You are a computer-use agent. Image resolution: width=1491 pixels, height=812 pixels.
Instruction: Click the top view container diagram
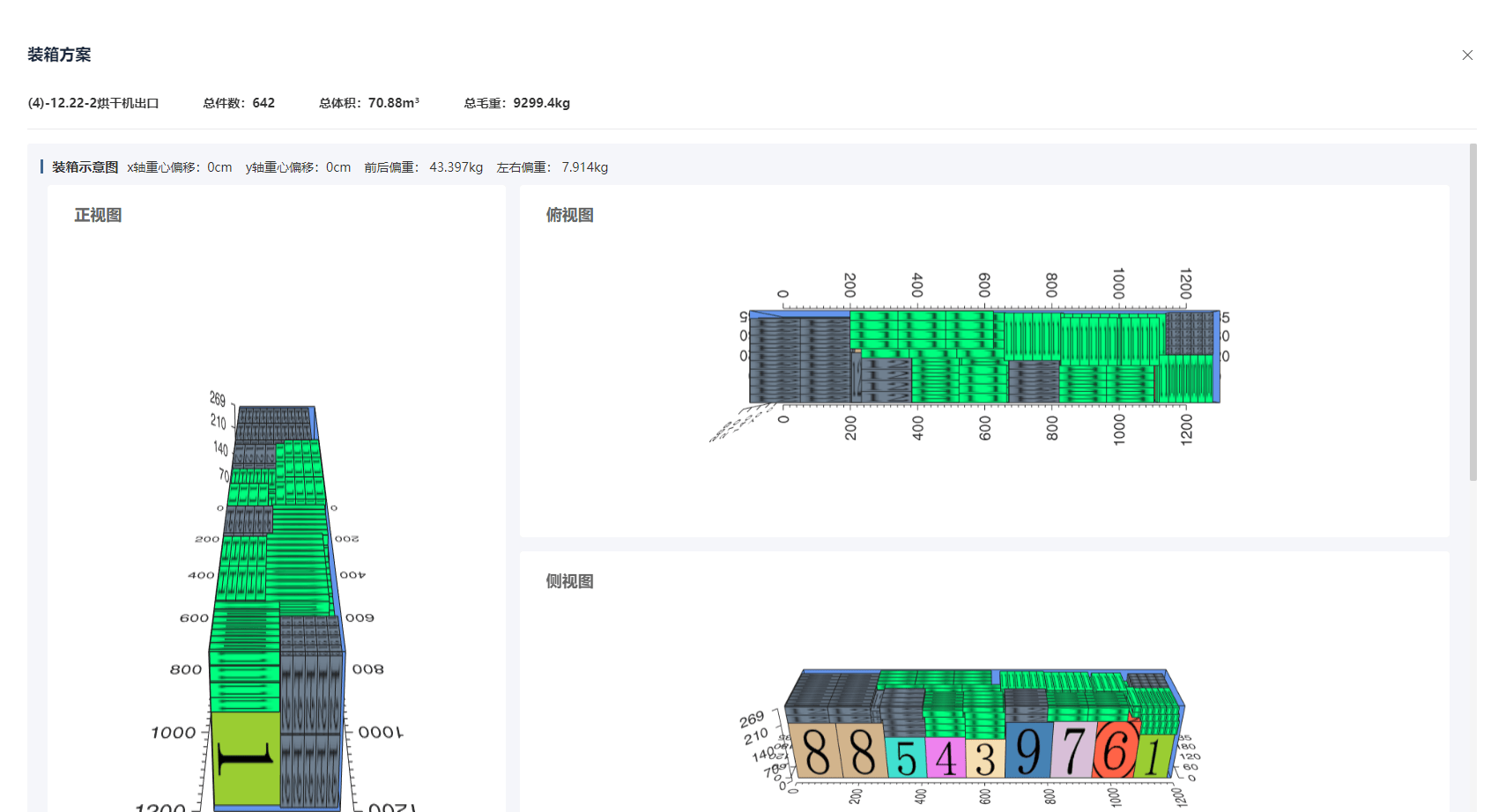(x=983, y=357)
